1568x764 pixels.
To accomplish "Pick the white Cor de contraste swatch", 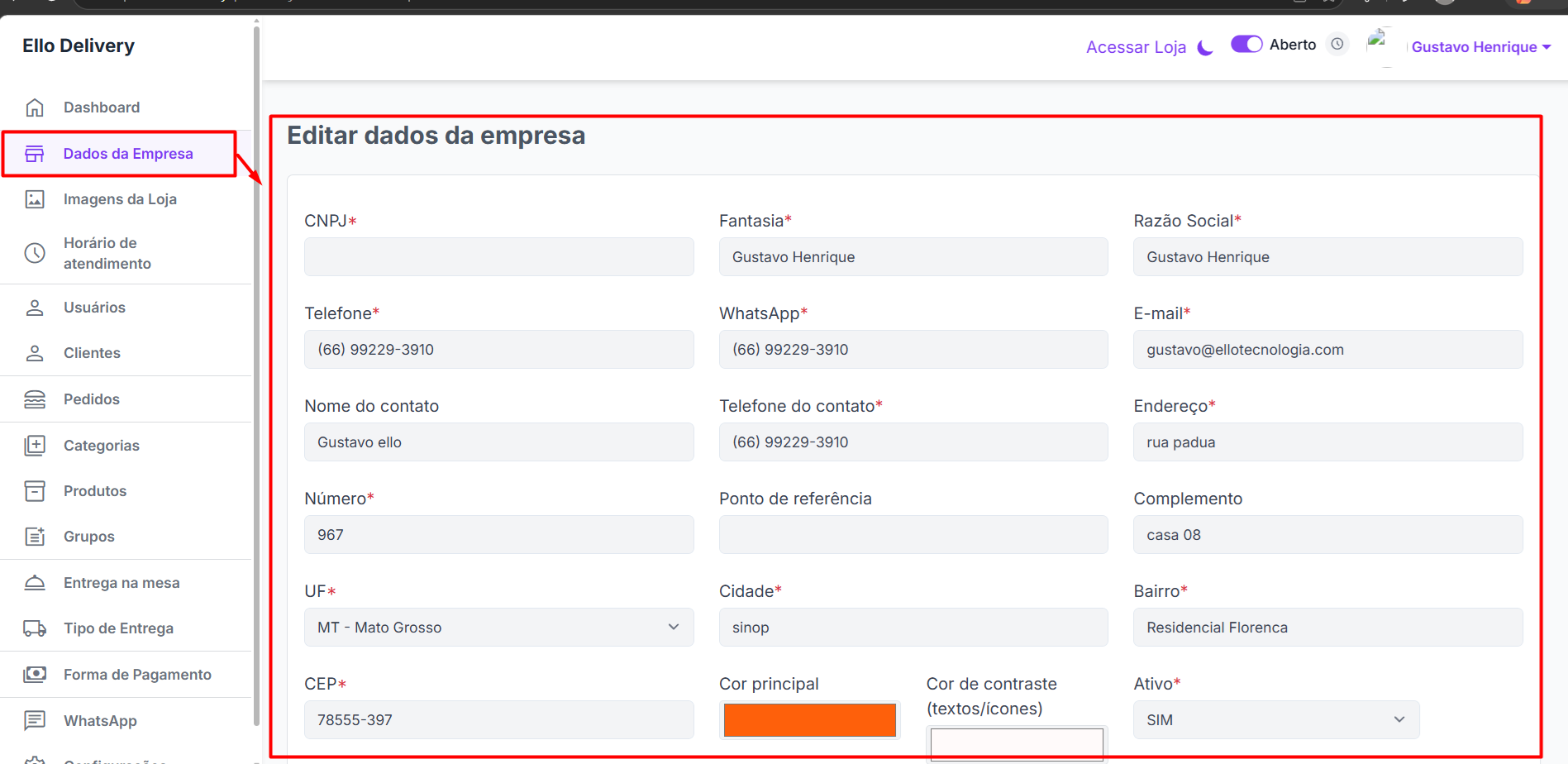I will [x=1017, y=744].
